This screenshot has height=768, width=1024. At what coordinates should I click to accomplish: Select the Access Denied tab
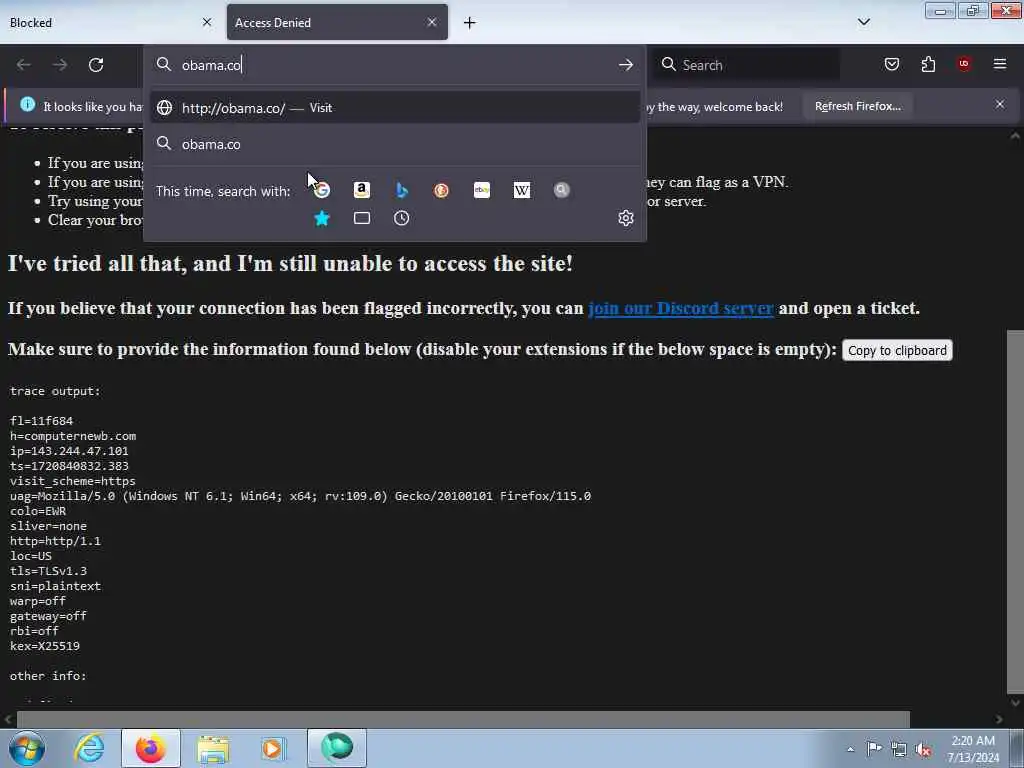(x=337, y=22)
